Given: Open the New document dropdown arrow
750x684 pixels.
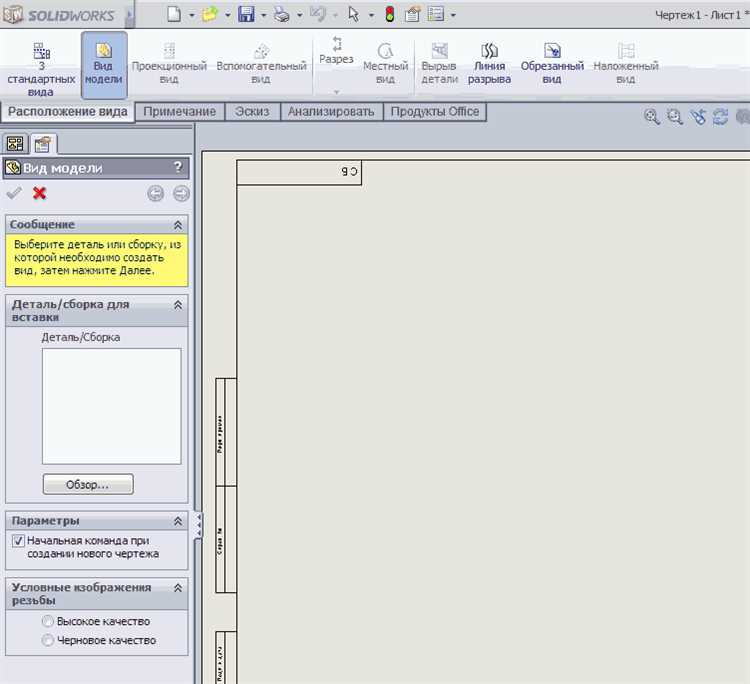Looking at the screenshot, I should pos(192,15).
